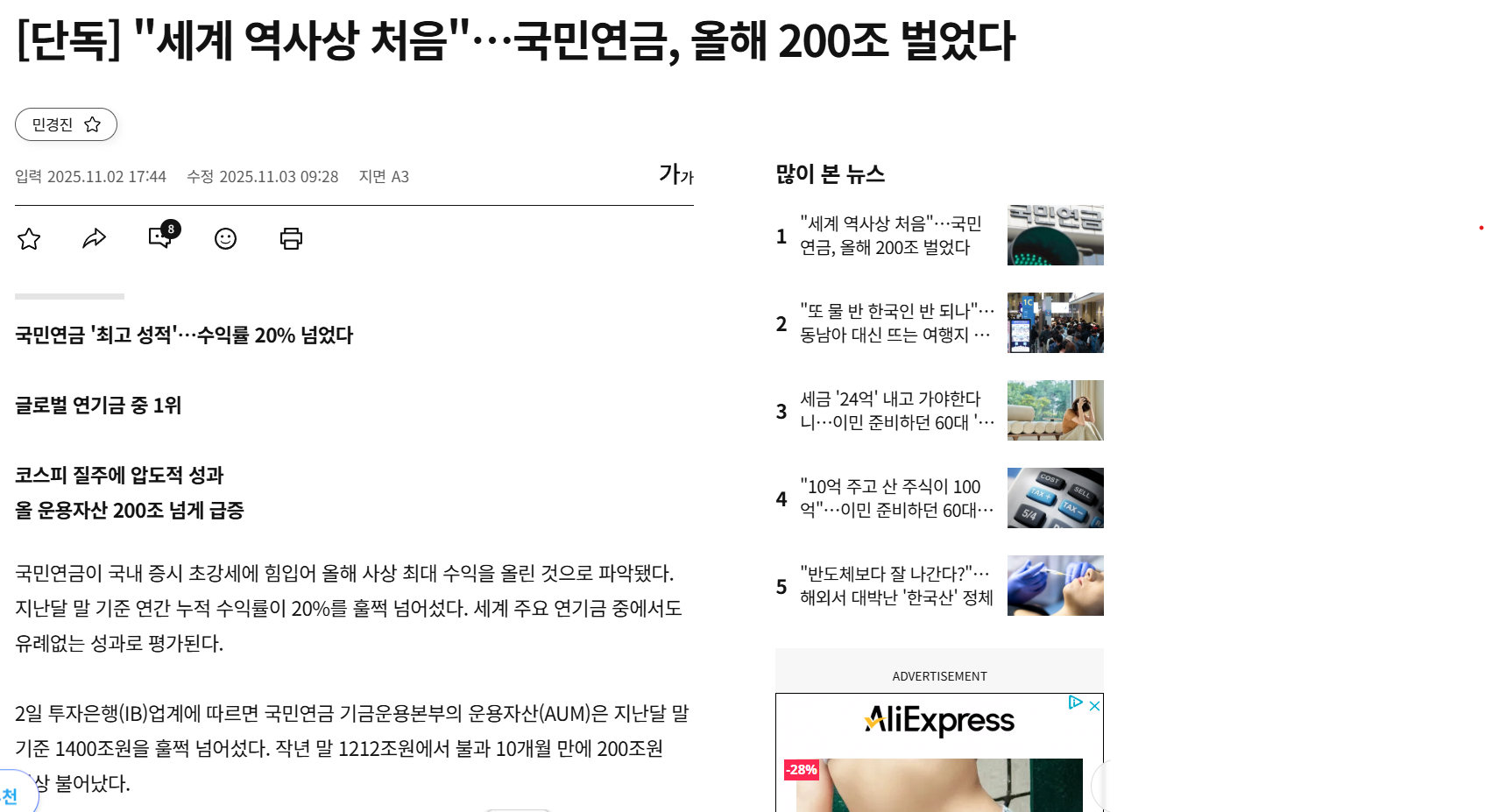Close the AliExpress ad with X
Viewport: 1485px width, 812px height.
click(1094, 706)
